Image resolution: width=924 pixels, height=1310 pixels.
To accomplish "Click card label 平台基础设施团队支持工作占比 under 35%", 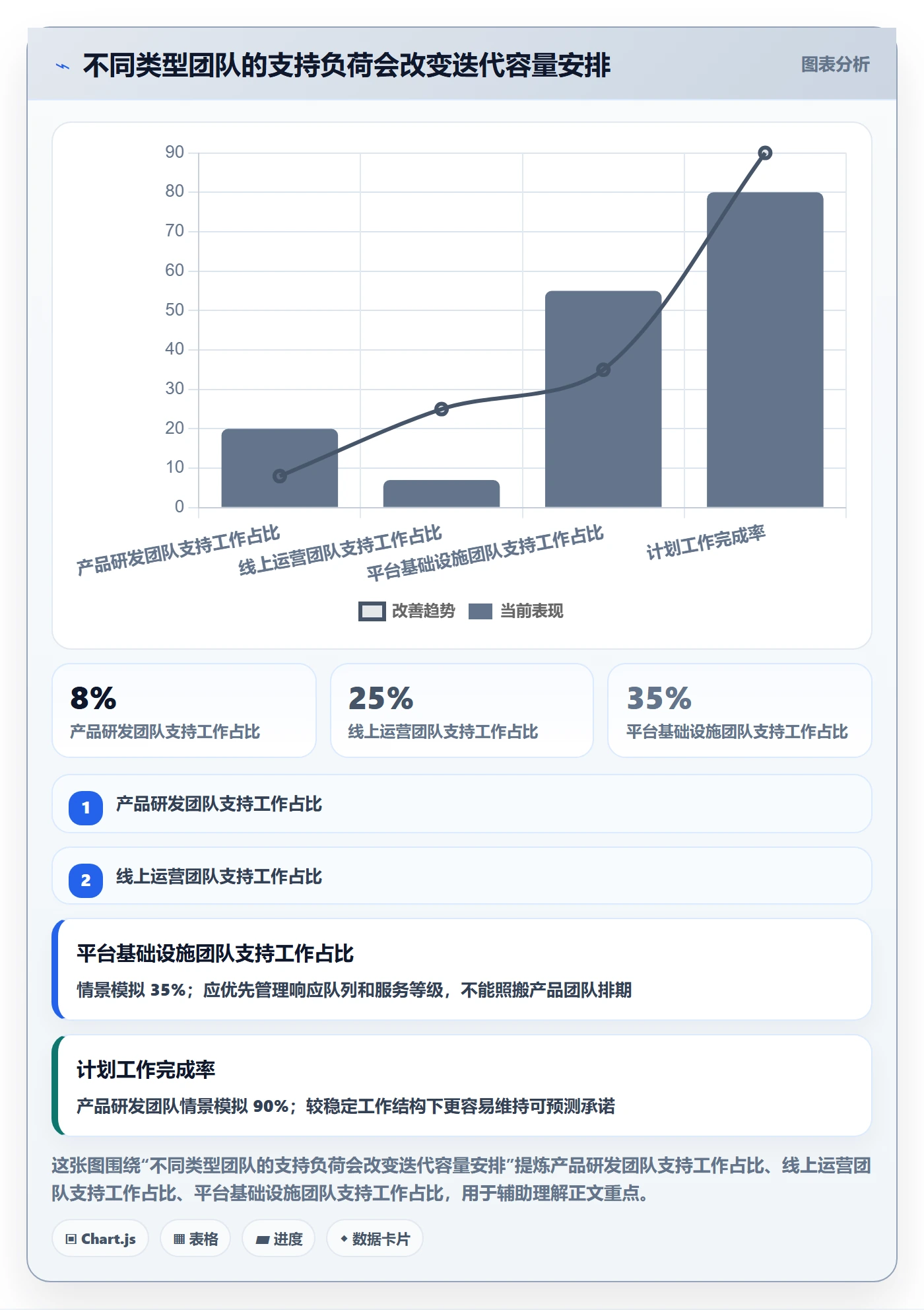I will pyautogui.click(x=737, y=732).
